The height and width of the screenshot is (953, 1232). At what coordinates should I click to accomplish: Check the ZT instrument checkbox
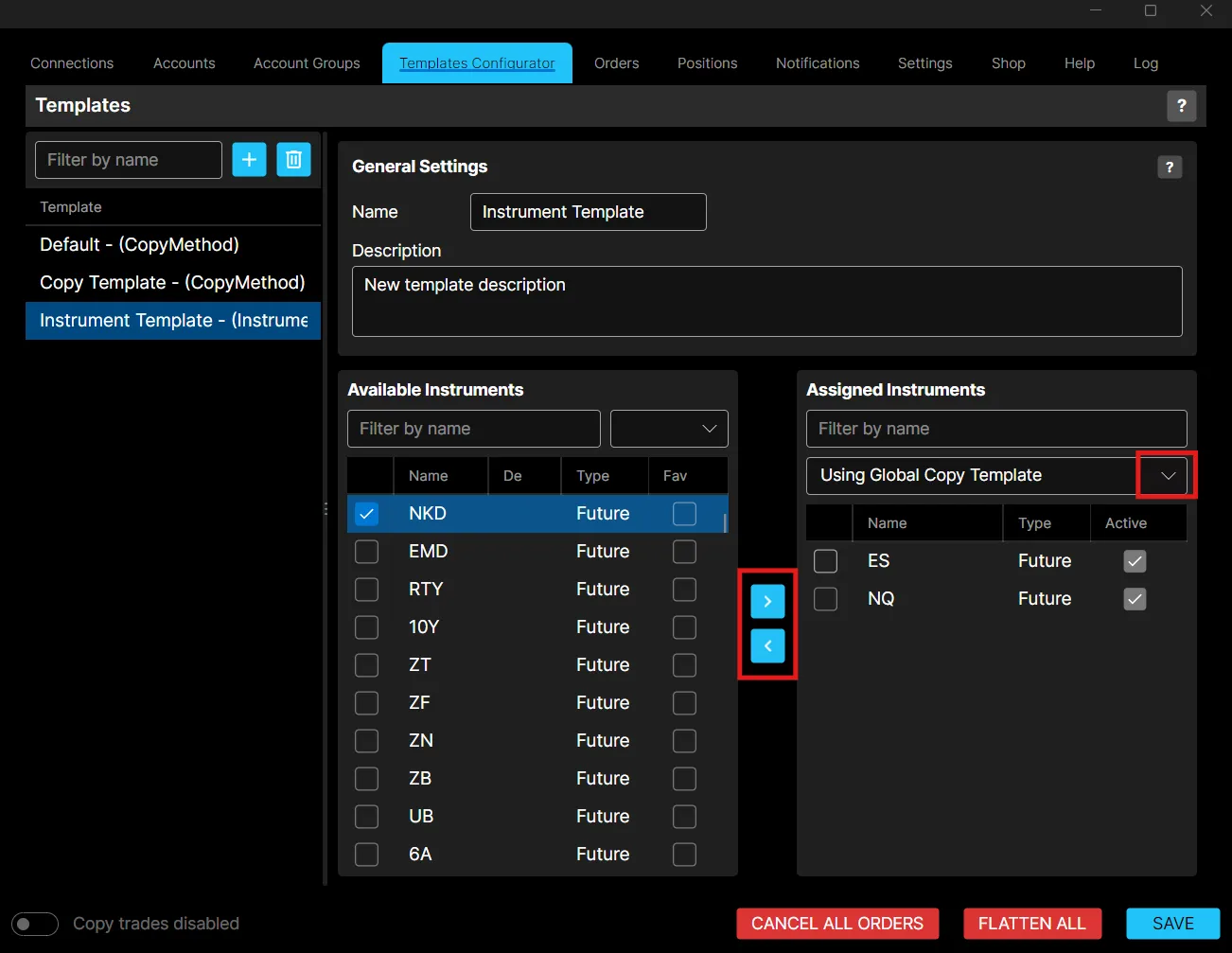[366, 665]
